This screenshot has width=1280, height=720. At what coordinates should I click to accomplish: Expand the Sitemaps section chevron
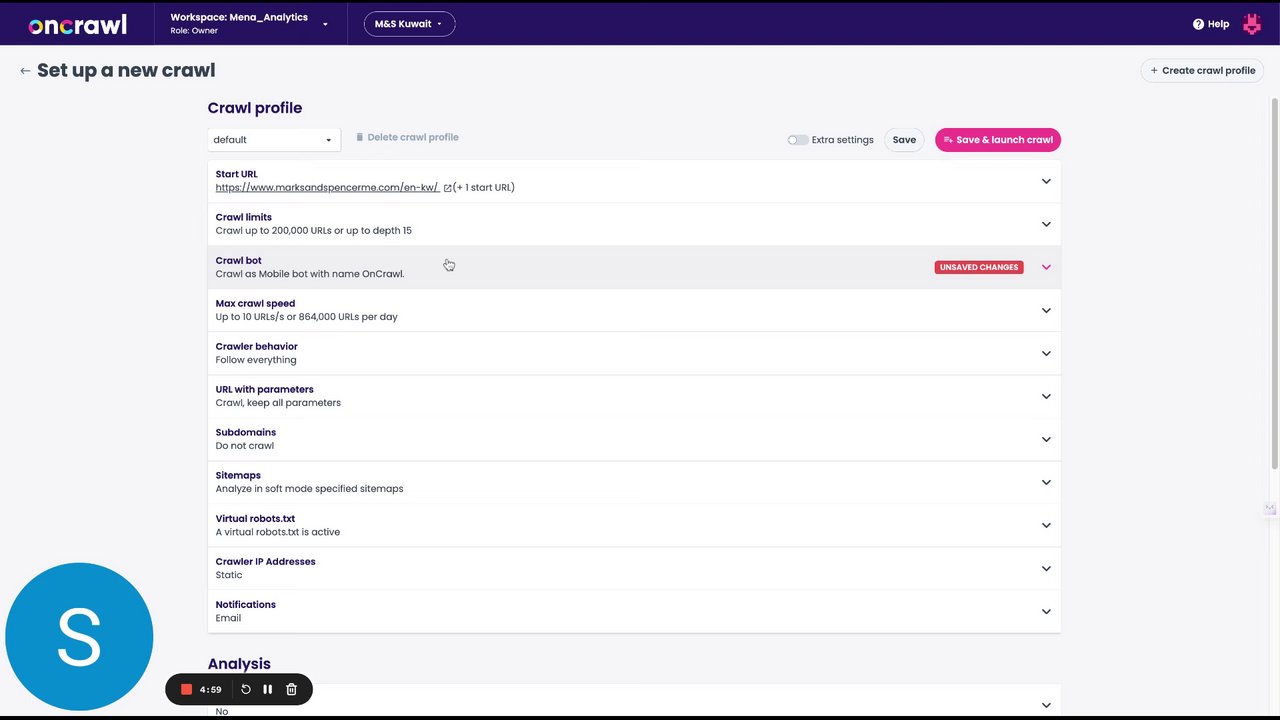pyautogui.click(x=1046, y=482)
